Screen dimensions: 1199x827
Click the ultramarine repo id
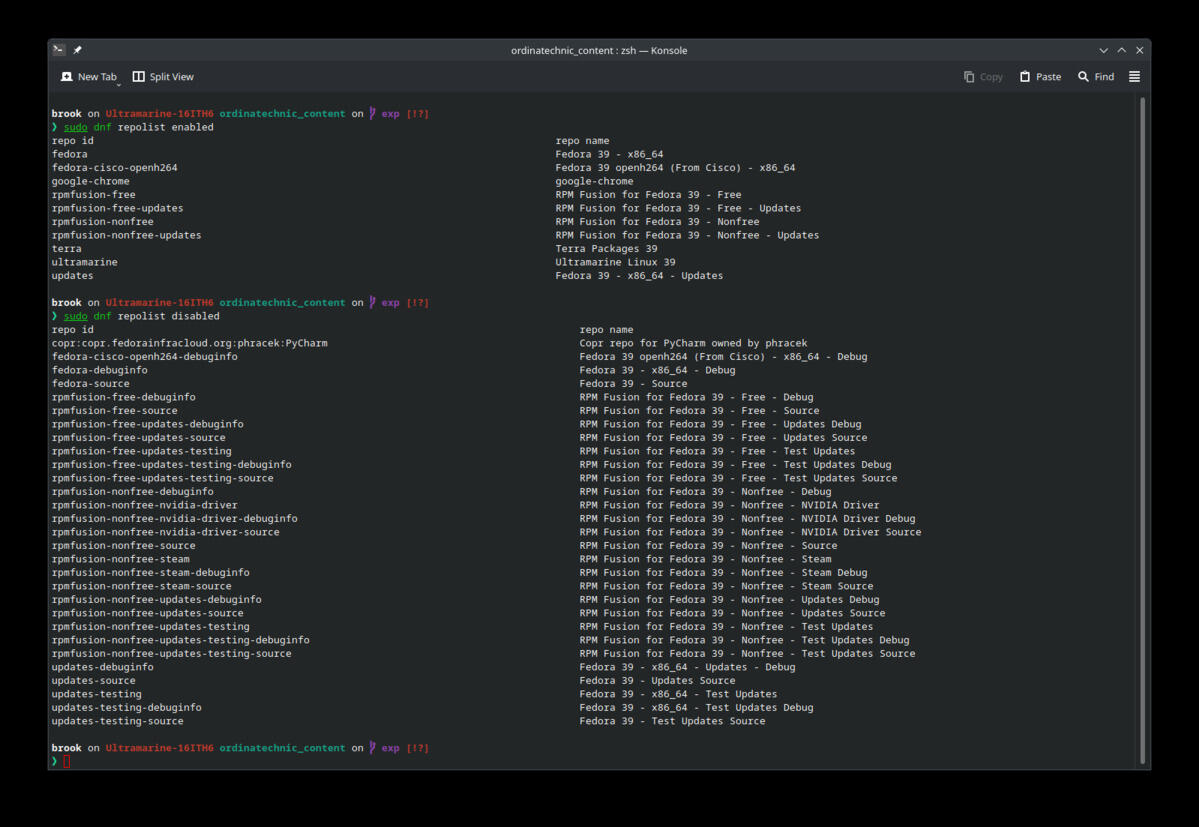tap(85, 262)
